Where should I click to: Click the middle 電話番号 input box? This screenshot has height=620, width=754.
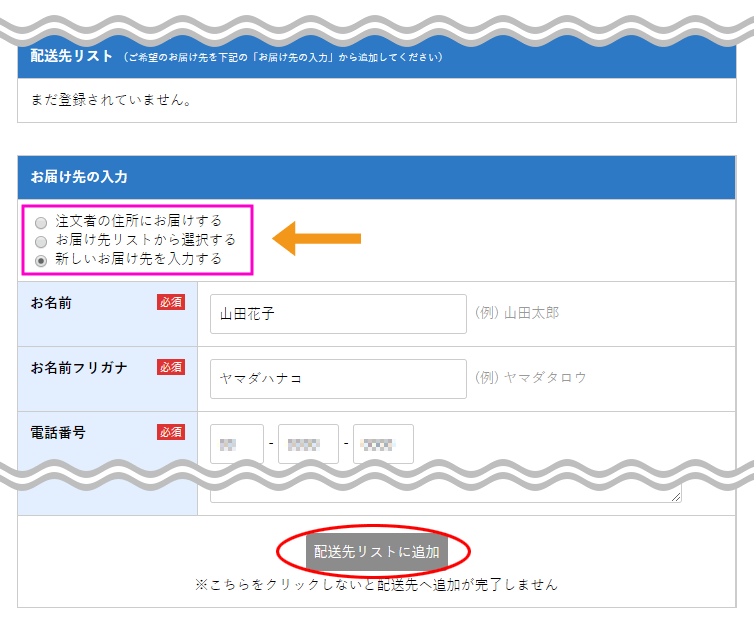pos(308,443)
